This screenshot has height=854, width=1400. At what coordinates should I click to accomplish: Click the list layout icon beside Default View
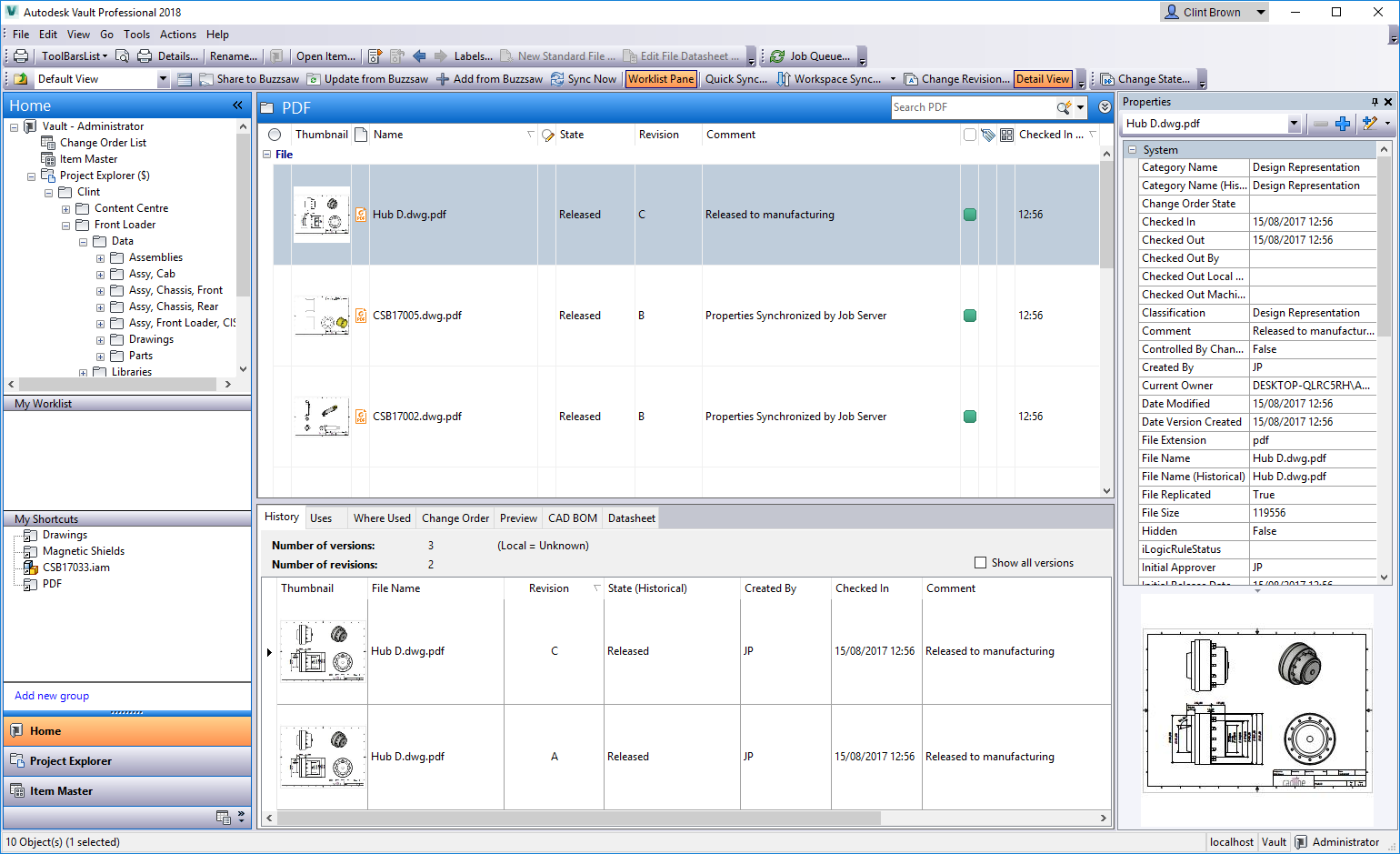(x=185, y=79)
